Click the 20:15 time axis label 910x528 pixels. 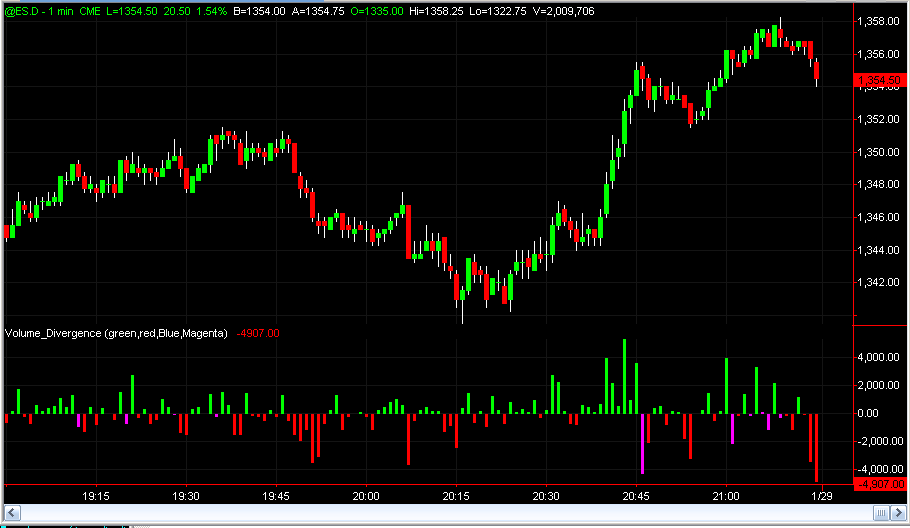(456, 496)
